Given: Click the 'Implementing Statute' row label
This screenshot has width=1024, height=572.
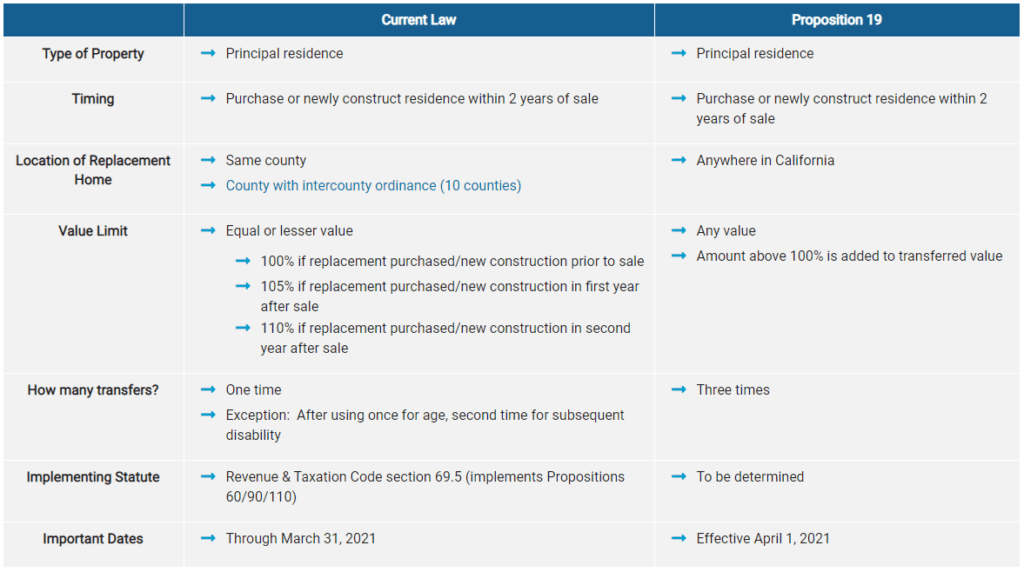Looking at the screenshot, I should click(x=93, y=477).
